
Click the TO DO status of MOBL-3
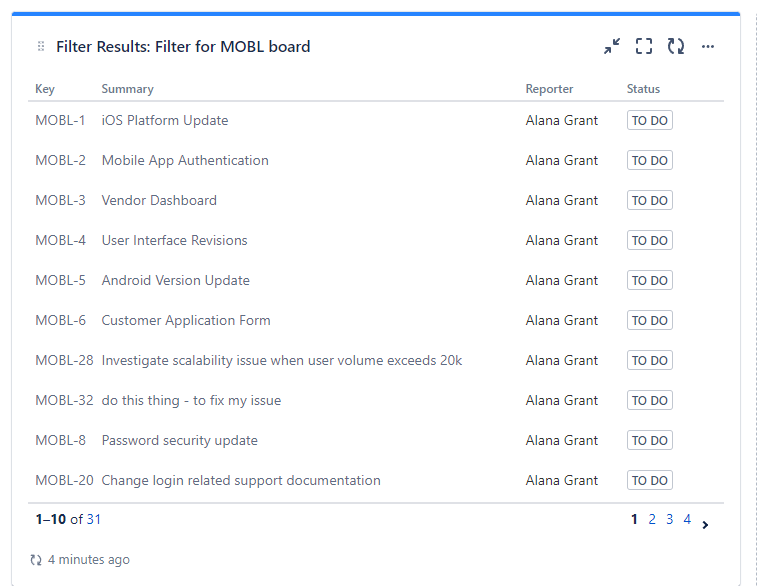point(649,200)
